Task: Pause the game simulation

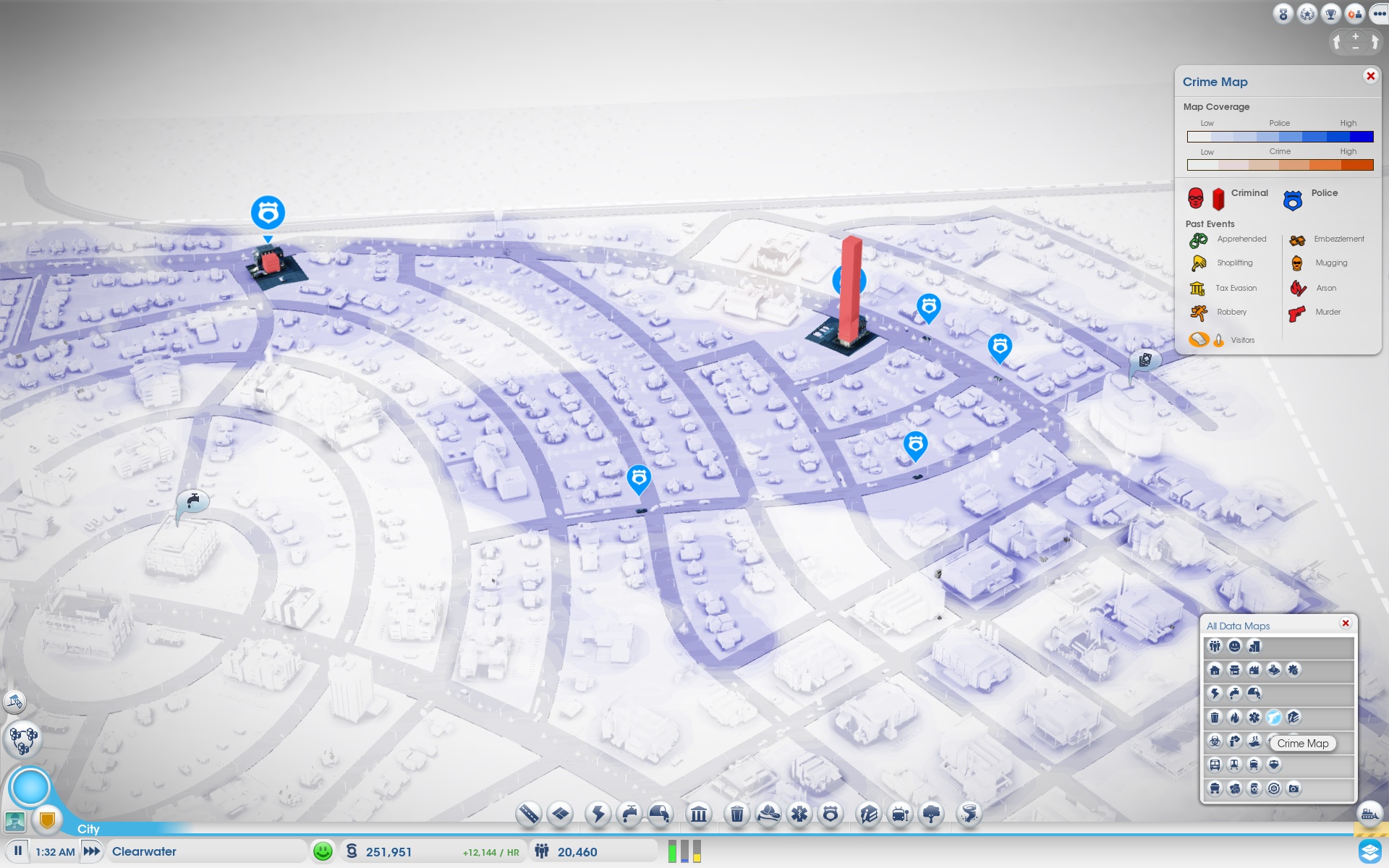Action: [x=18, y=851]
